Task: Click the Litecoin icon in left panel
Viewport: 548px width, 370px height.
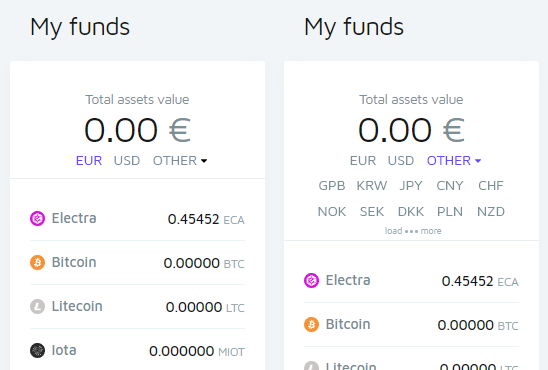Action: (37, 307)
